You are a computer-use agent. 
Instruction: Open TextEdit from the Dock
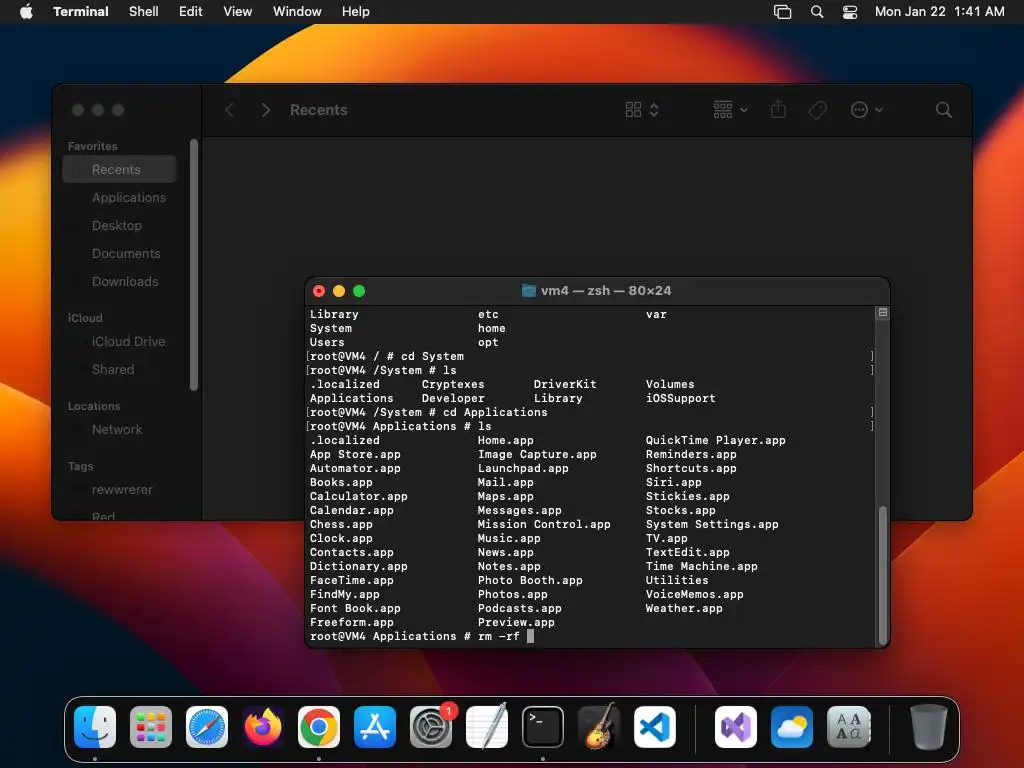point(487,727)
